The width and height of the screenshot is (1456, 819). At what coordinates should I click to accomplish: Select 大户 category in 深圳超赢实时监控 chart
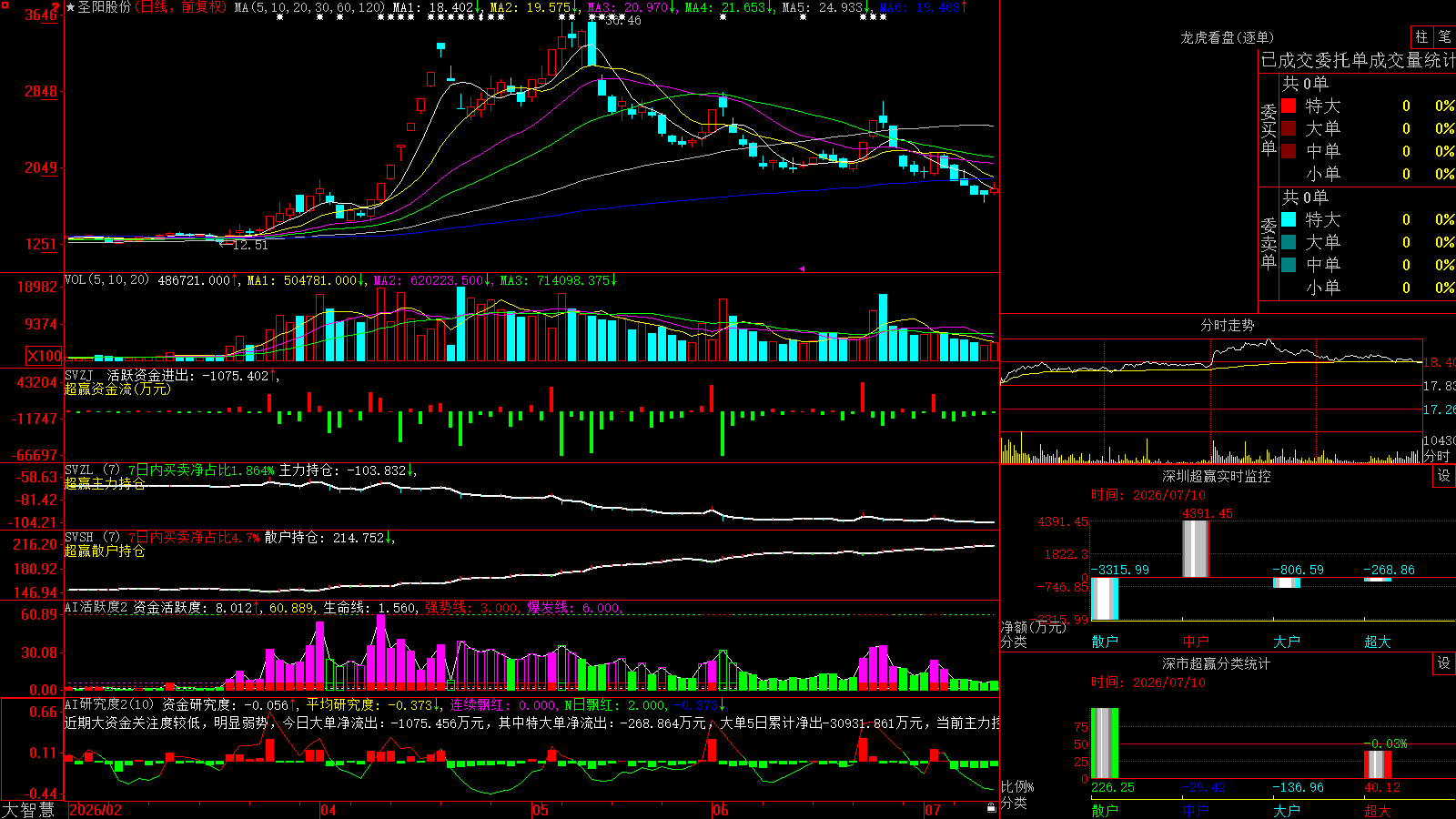pos(1287,642)
